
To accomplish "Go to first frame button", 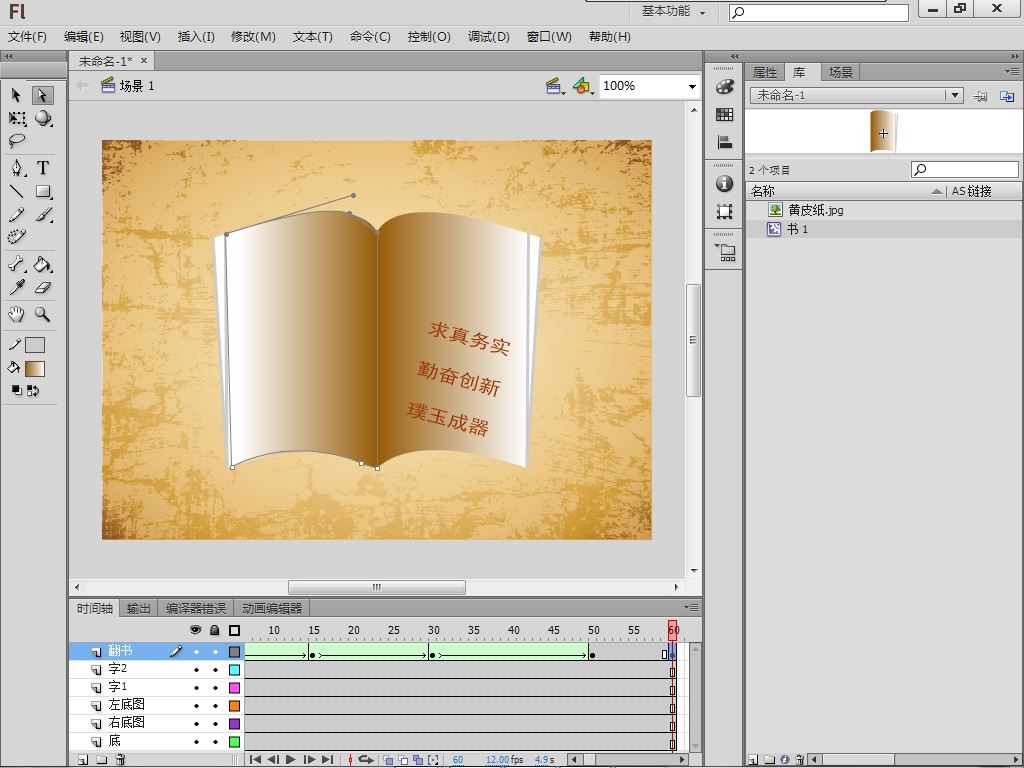I will [255, 760].
